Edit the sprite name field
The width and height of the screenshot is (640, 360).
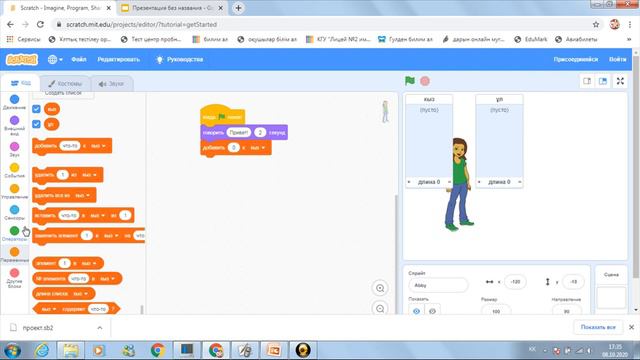click(x=438, y=285)
